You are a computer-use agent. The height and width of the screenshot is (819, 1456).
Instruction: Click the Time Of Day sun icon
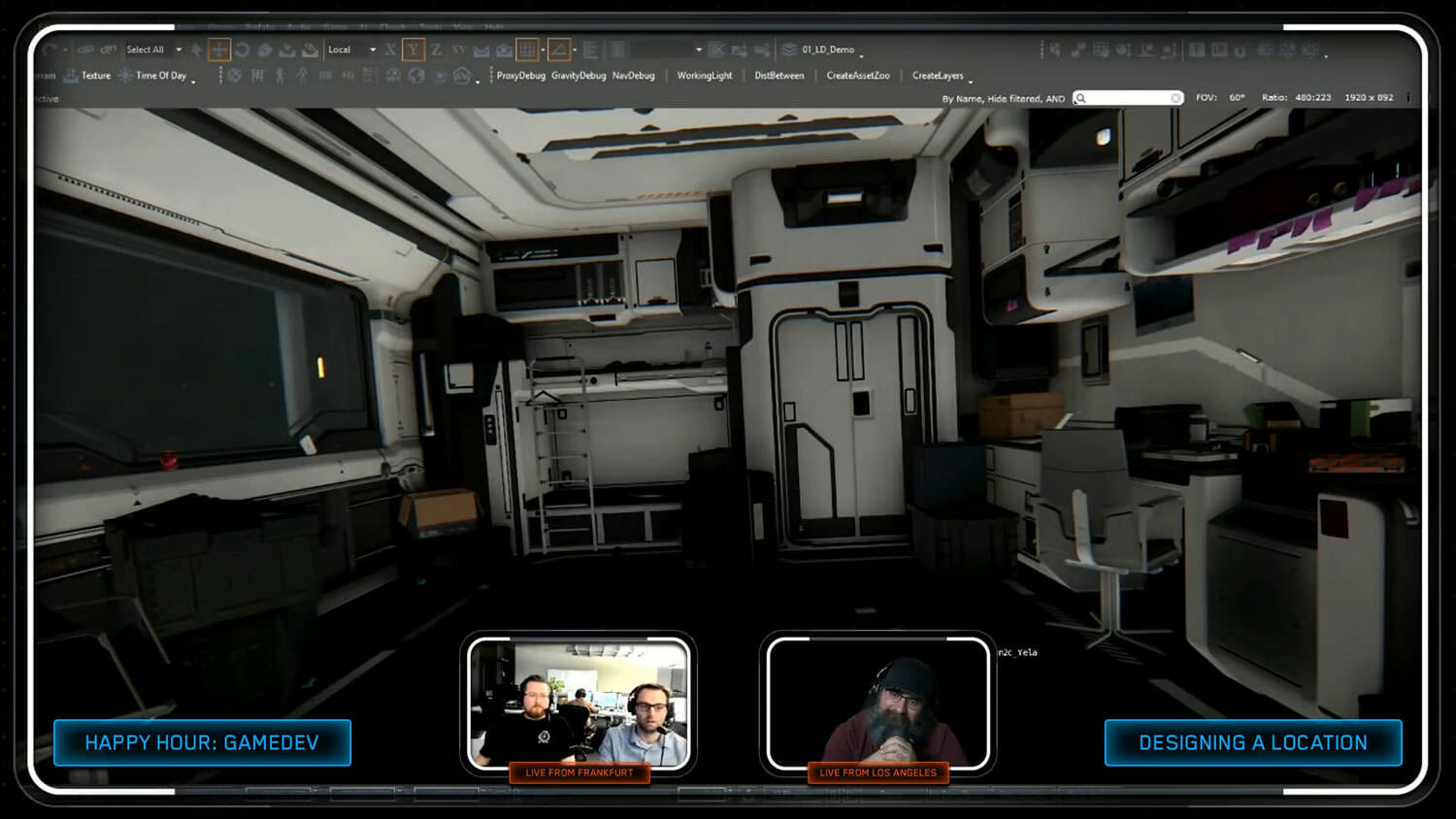coord(125,76)
